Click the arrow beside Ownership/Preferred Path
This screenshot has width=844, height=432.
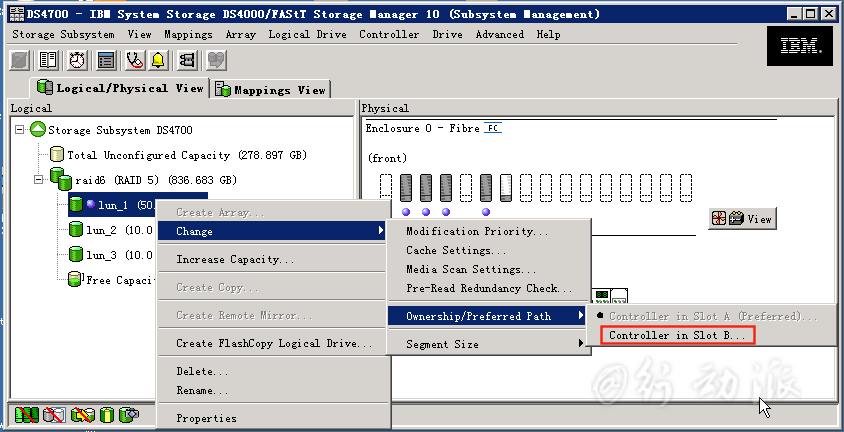(581, 315)
